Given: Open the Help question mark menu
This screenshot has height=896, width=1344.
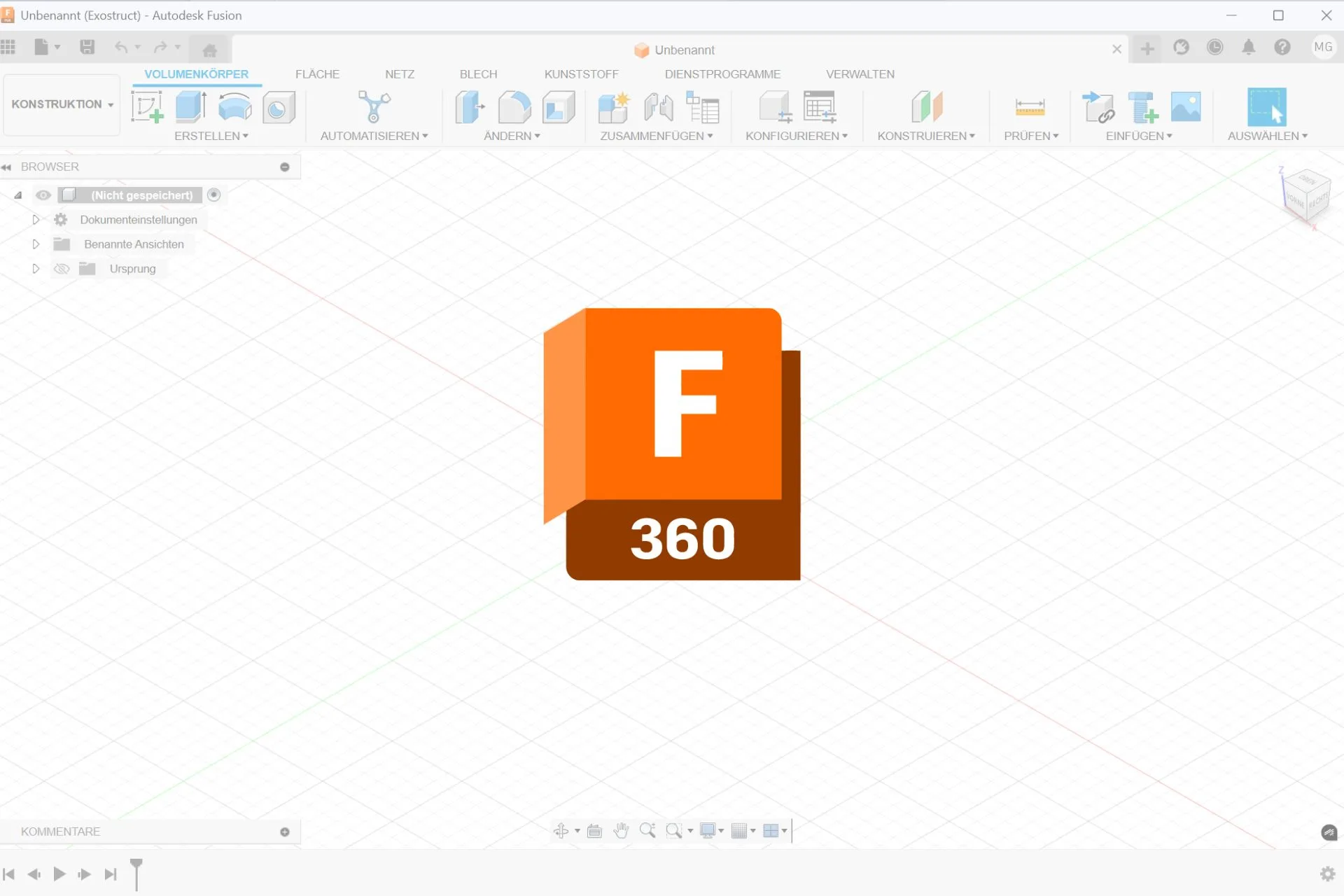Looking at the screenshot, I should [x=1282, y=47].
